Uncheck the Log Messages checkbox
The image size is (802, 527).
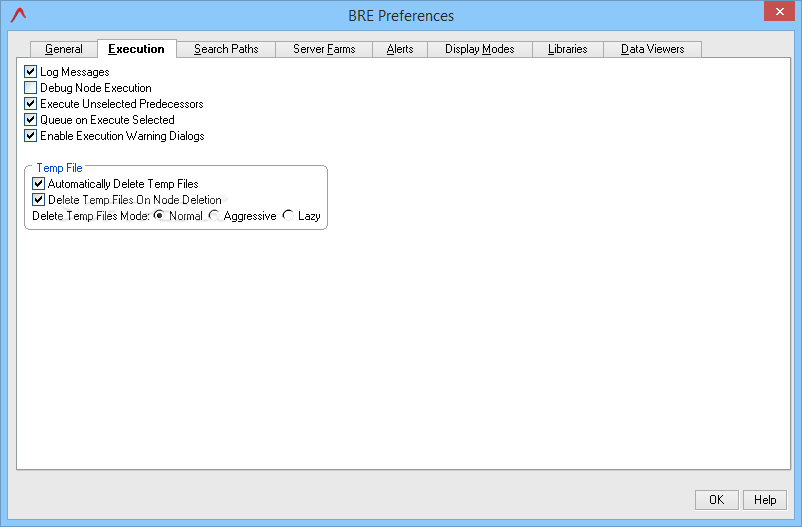[31, 72]
